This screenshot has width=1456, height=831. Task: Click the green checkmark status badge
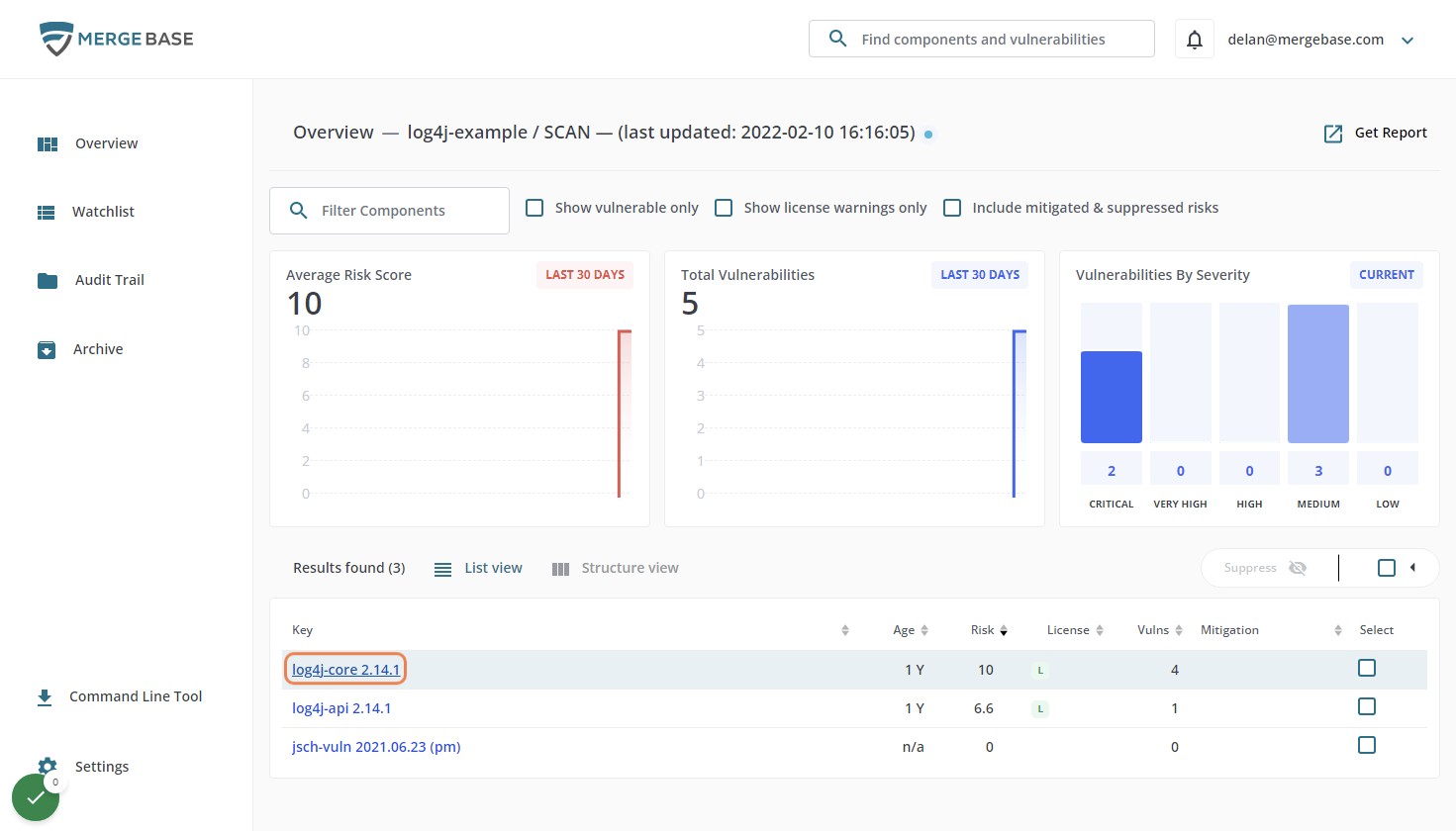36,797
